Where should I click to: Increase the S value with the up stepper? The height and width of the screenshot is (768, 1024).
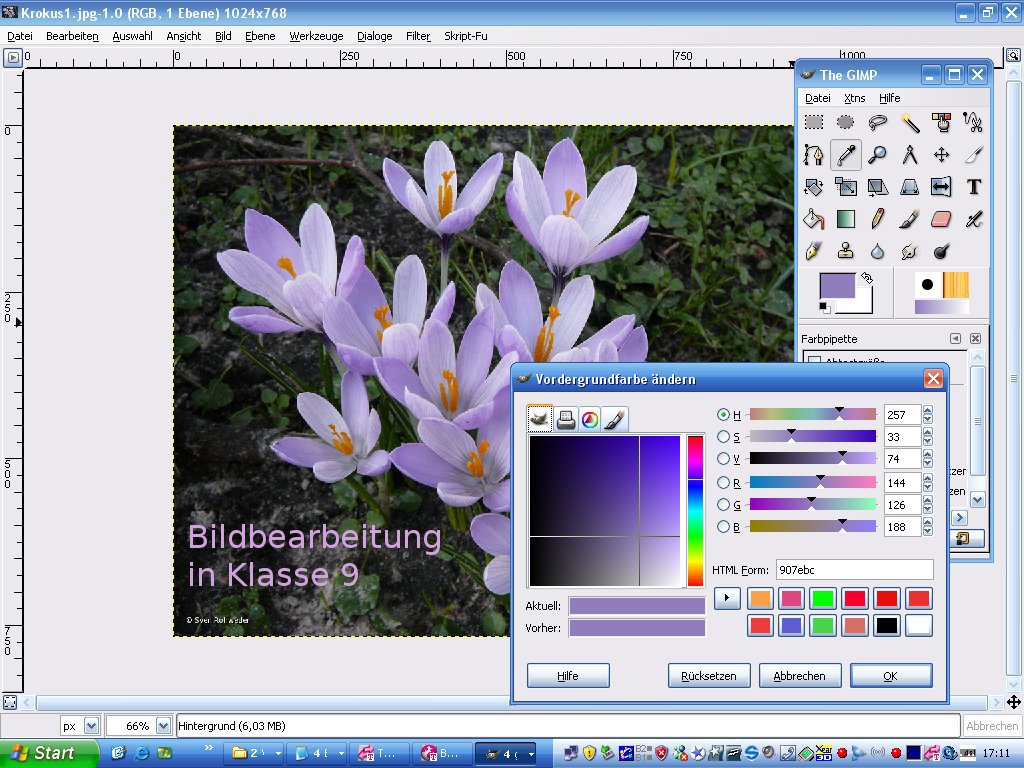coord(928,432)
